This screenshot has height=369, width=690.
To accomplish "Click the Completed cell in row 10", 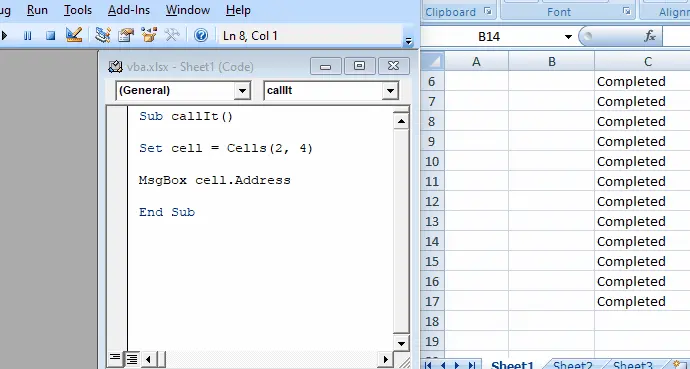I will [642, 161].
